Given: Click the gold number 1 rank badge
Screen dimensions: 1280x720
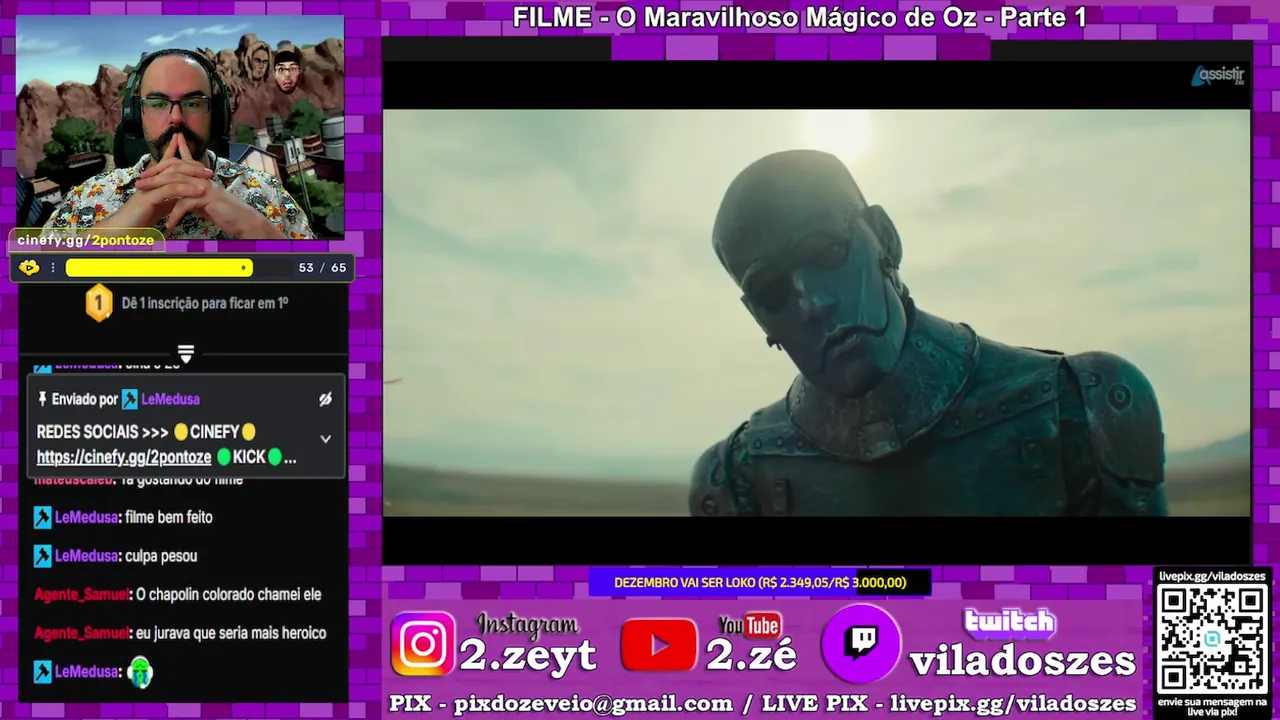Looking at the screenshot, I should (x=99, y=303).
